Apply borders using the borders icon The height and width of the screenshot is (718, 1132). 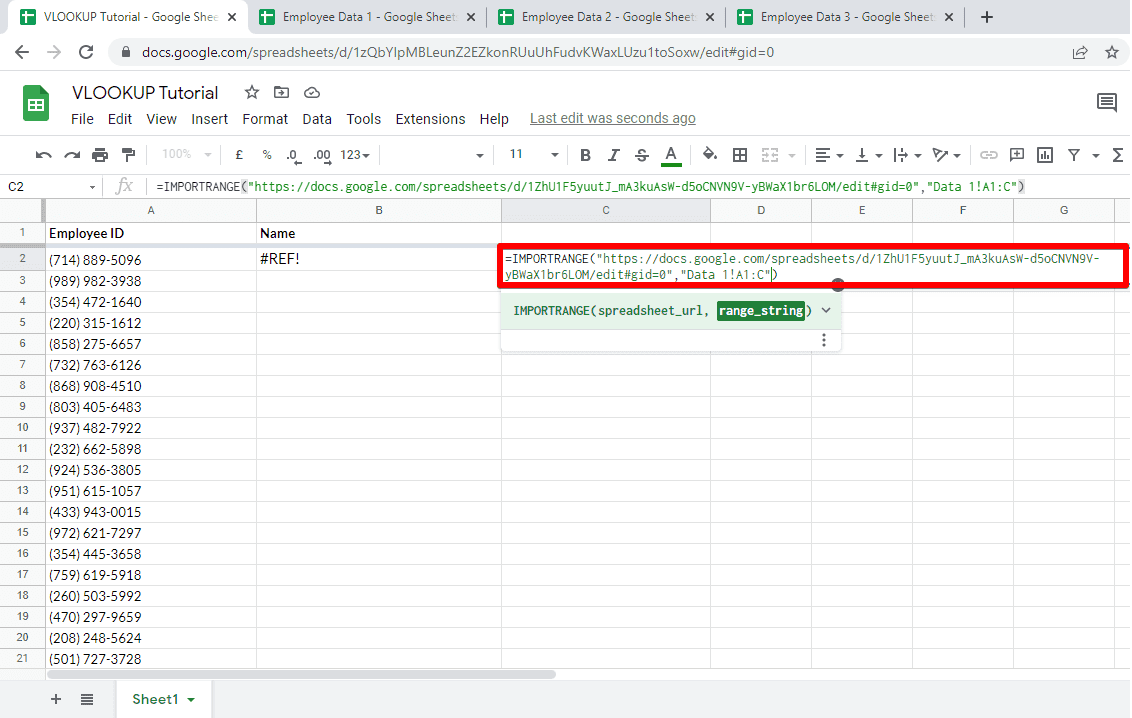coord(739,155)
